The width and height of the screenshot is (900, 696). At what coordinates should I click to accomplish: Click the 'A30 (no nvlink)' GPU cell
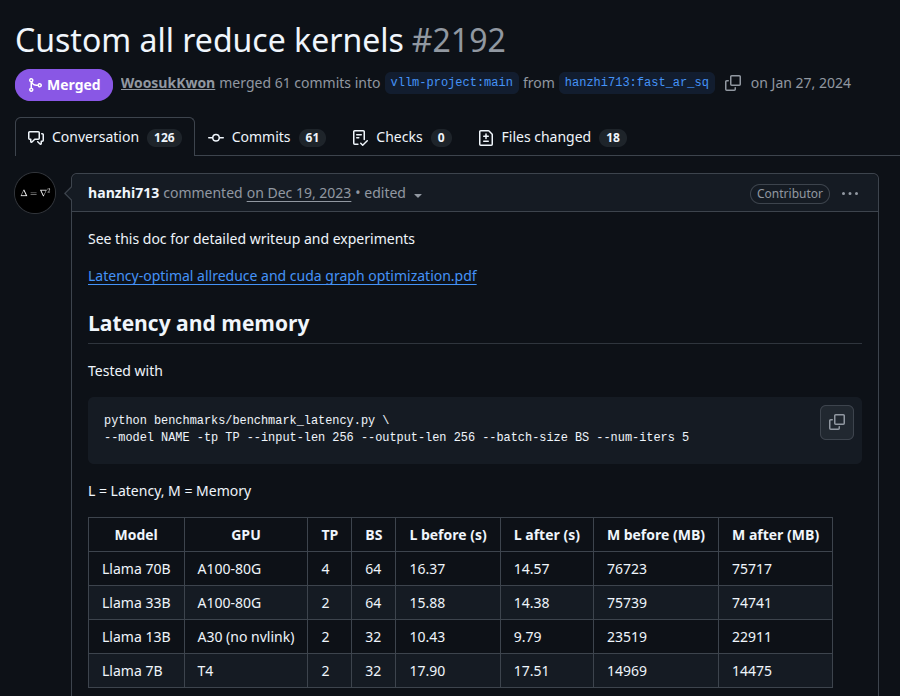pos(246,636)
